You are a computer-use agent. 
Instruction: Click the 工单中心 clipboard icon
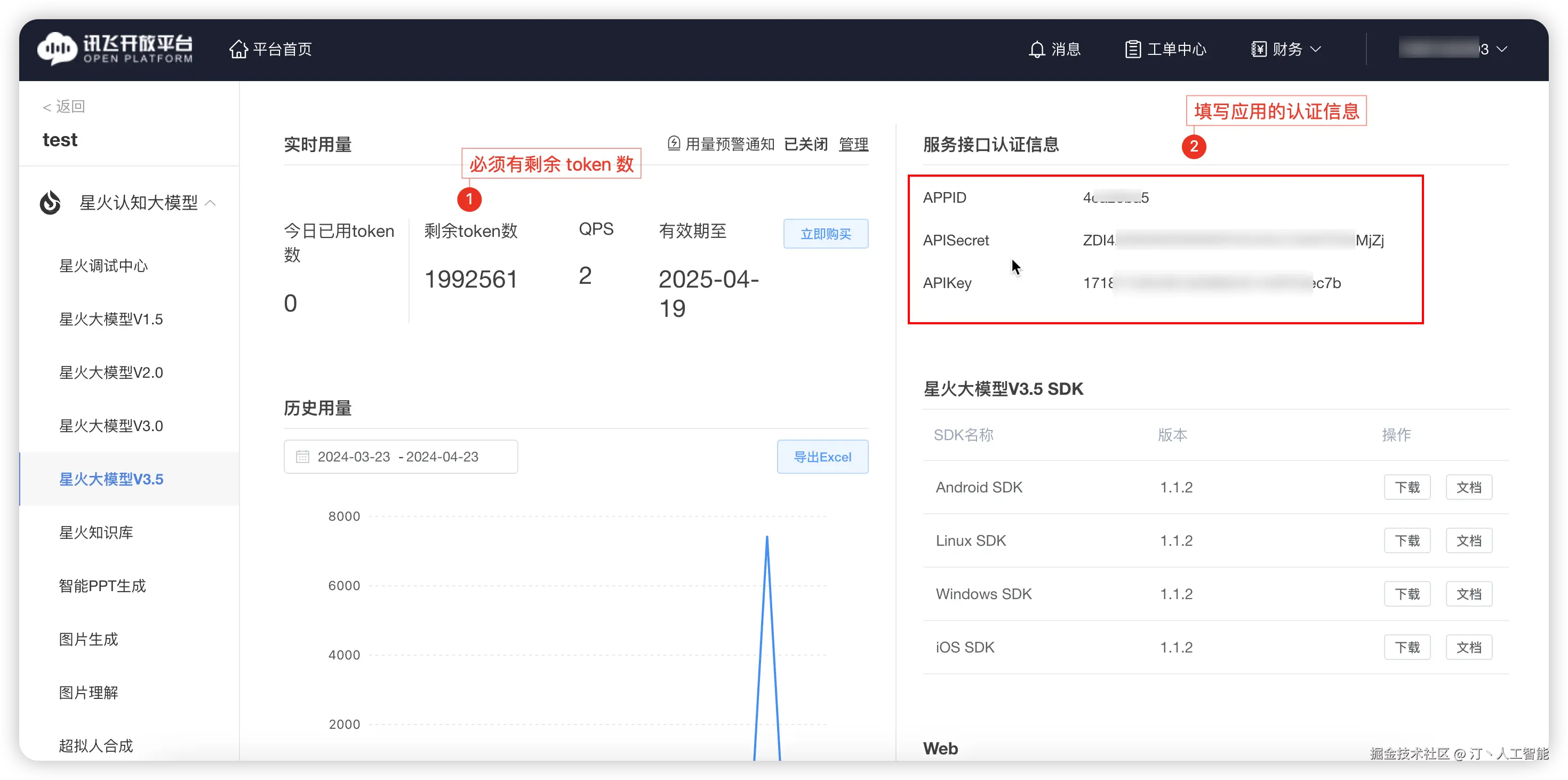pos(1132,49)
